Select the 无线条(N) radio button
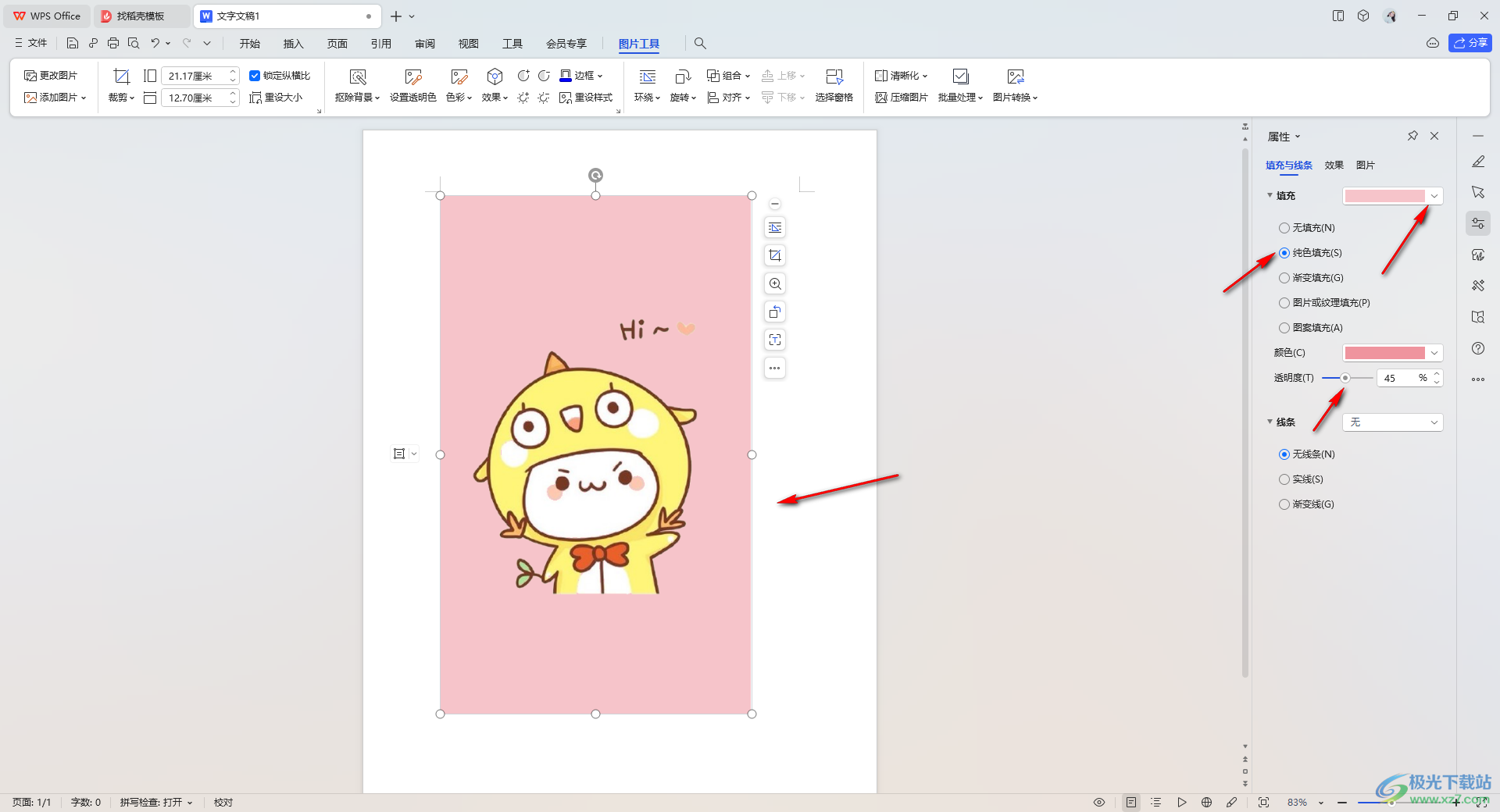Image resolution: width=1500 pixels, height=812 pixels. pyautogui.click(x=1284, y=454)
